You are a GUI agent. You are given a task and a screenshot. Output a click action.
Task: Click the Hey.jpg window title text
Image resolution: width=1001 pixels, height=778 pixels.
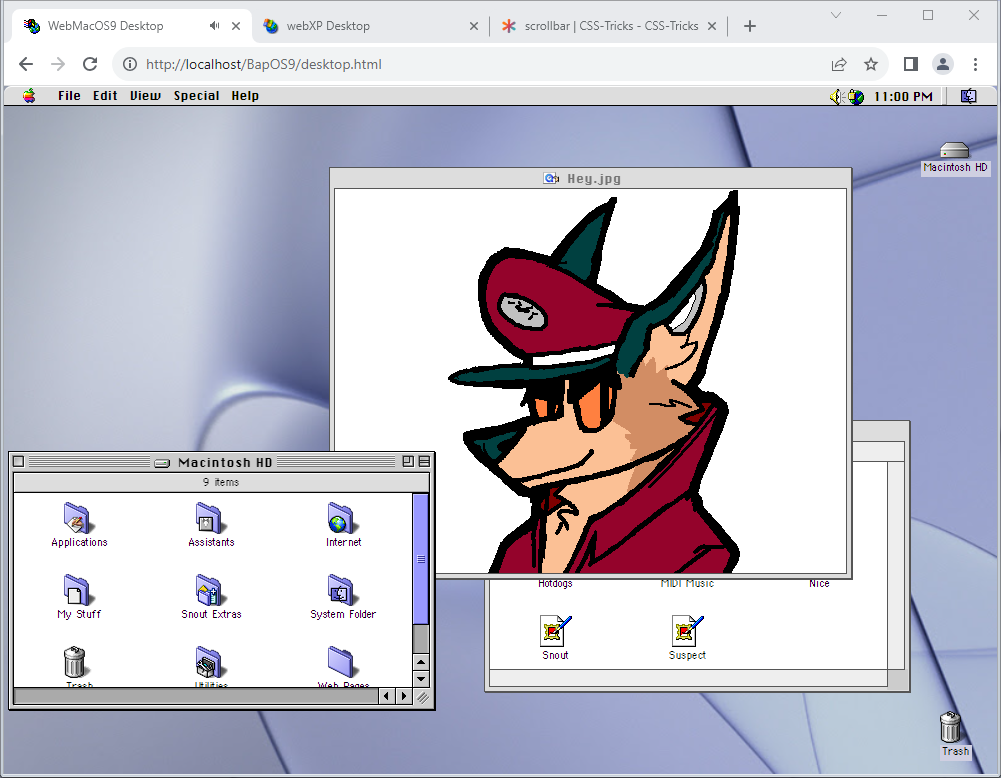[594, 179]
